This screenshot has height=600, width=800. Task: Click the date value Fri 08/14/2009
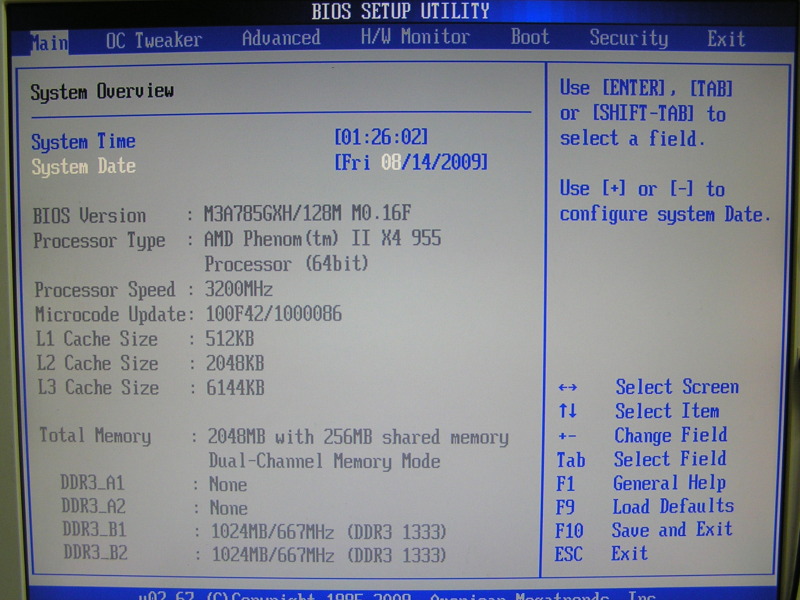point(411,163)
